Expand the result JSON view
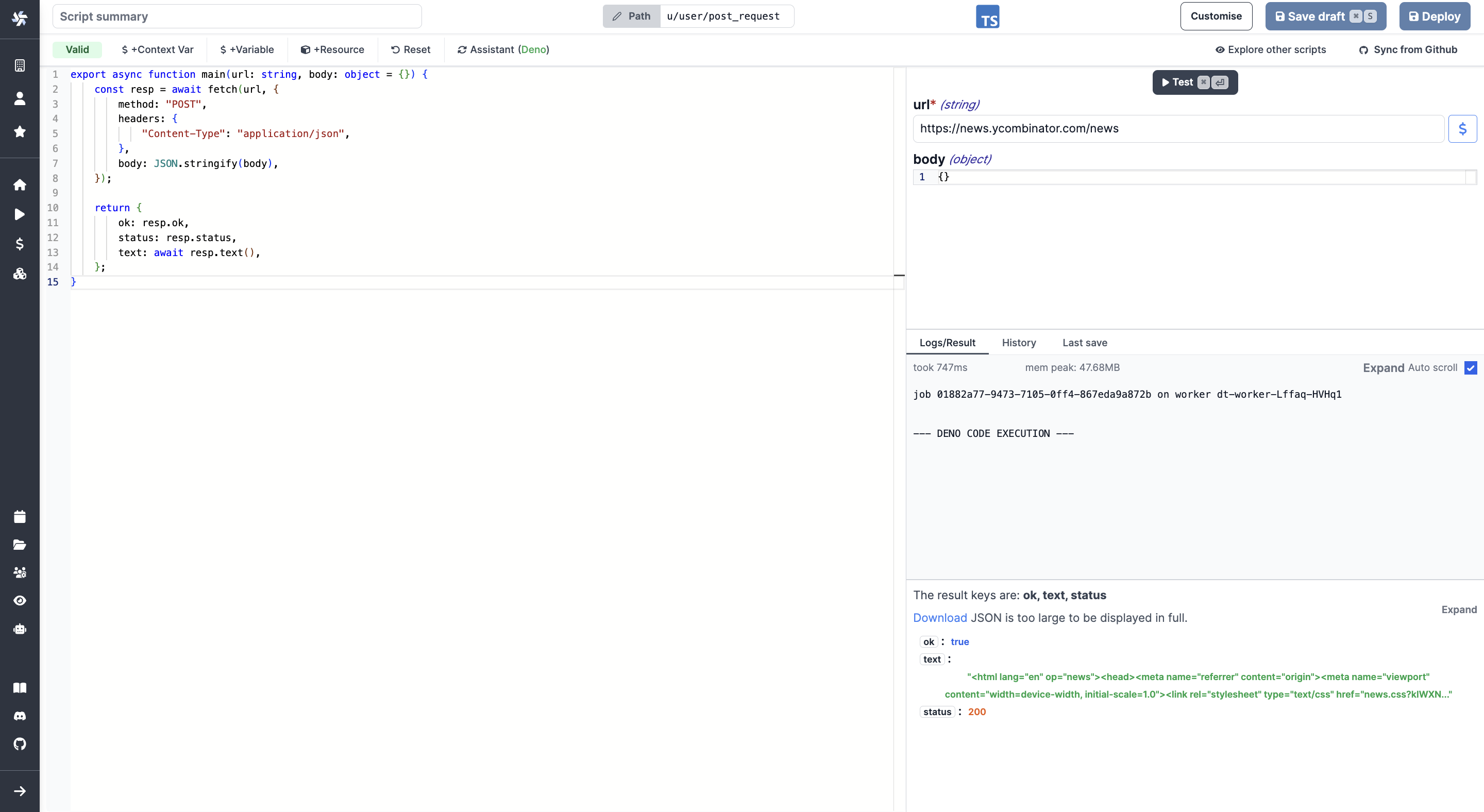1484x812 pixels. click(1459, 610)
